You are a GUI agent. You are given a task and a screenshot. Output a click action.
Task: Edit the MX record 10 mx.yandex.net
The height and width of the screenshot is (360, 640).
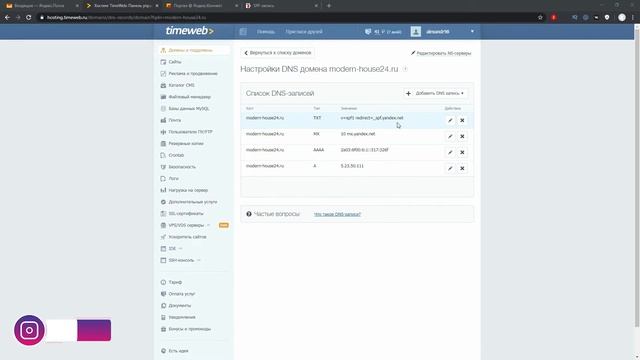click(450, 136)
